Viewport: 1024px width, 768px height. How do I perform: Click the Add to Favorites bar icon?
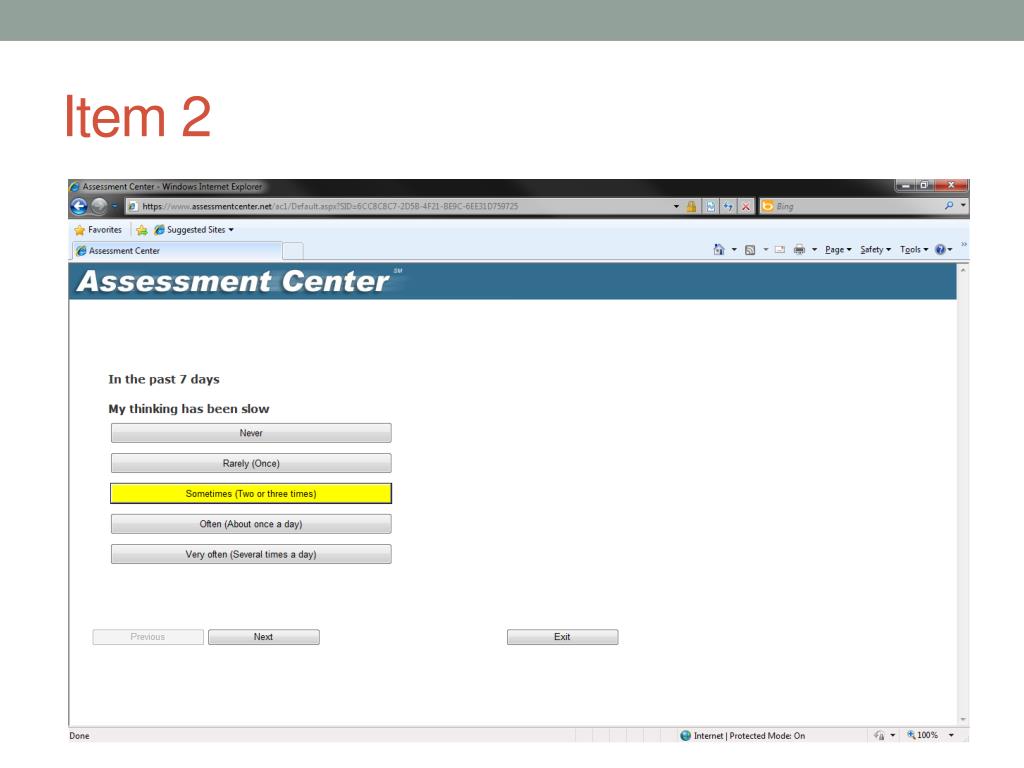pyautogui.click(x=142, y=230)
